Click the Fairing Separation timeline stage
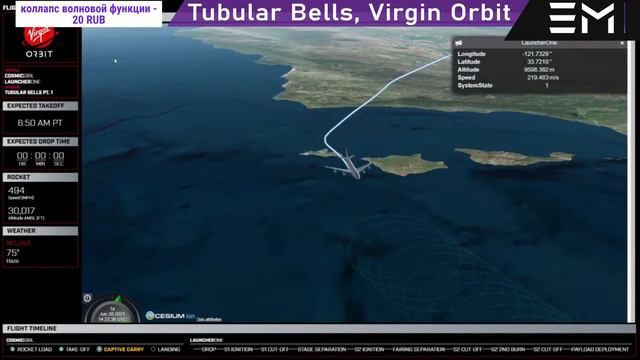This screenshot has width=640, height=360. point(418,349)
